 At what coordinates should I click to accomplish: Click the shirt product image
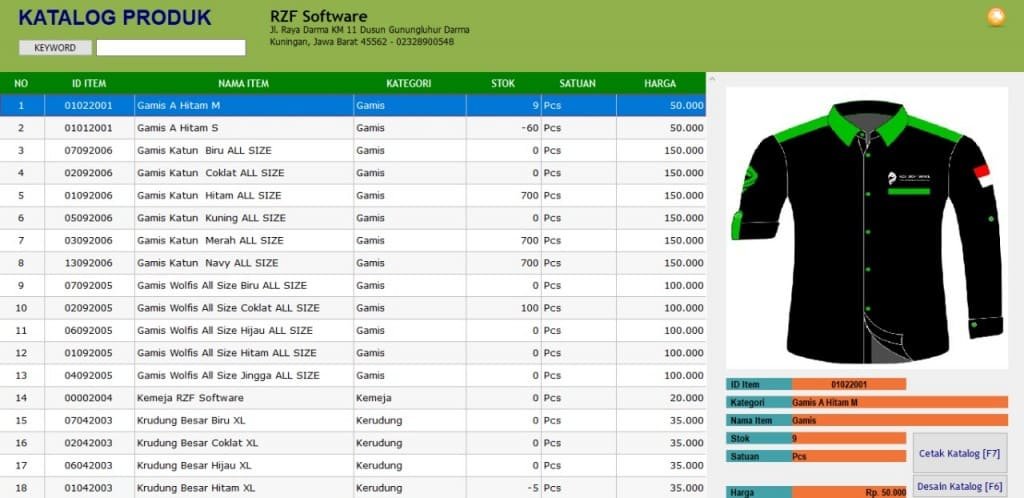point(866,228)
